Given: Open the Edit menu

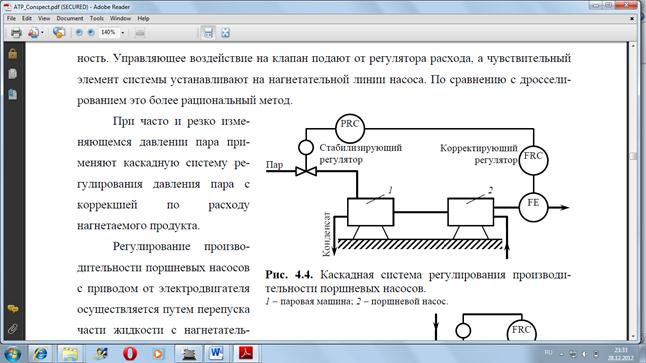Looking at the screenshot, I should coord(27,19).
